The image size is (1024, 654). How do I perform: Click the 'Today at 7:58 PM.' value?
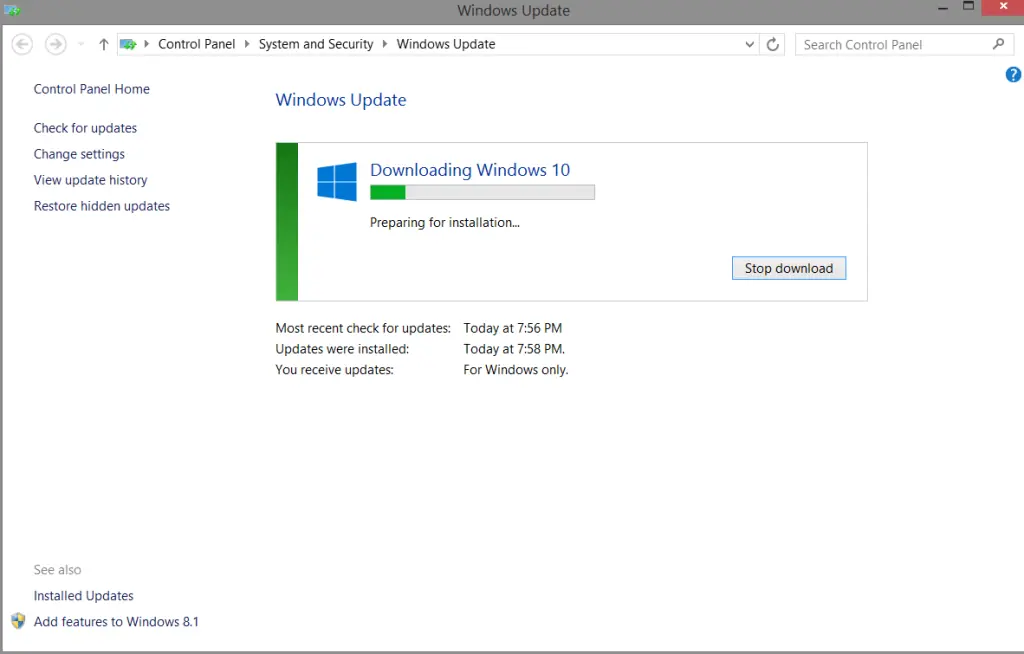514,349
